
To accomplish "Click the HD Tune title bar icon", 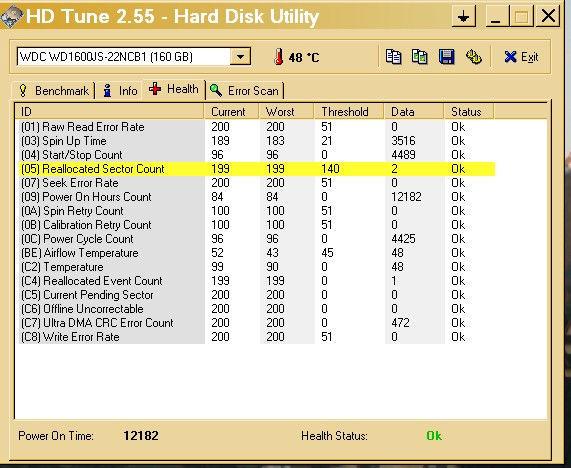I will 12,16.
